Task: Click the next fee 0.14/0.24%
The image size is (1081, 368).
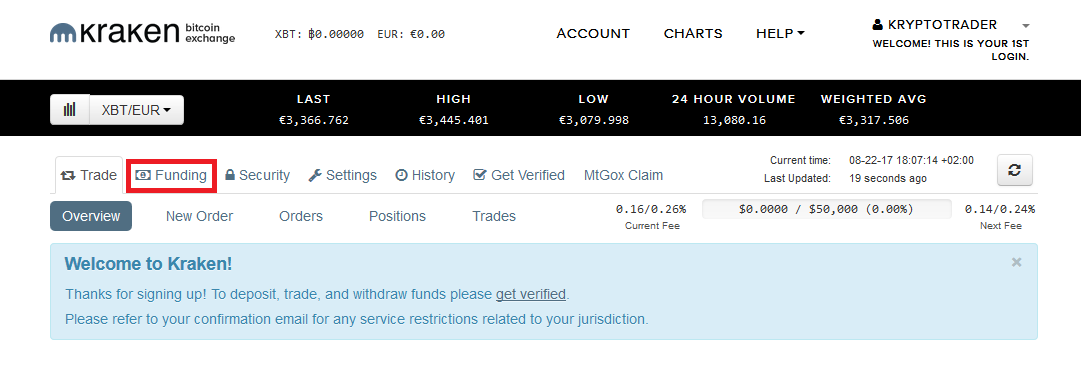Action: tap(1000, 209)
